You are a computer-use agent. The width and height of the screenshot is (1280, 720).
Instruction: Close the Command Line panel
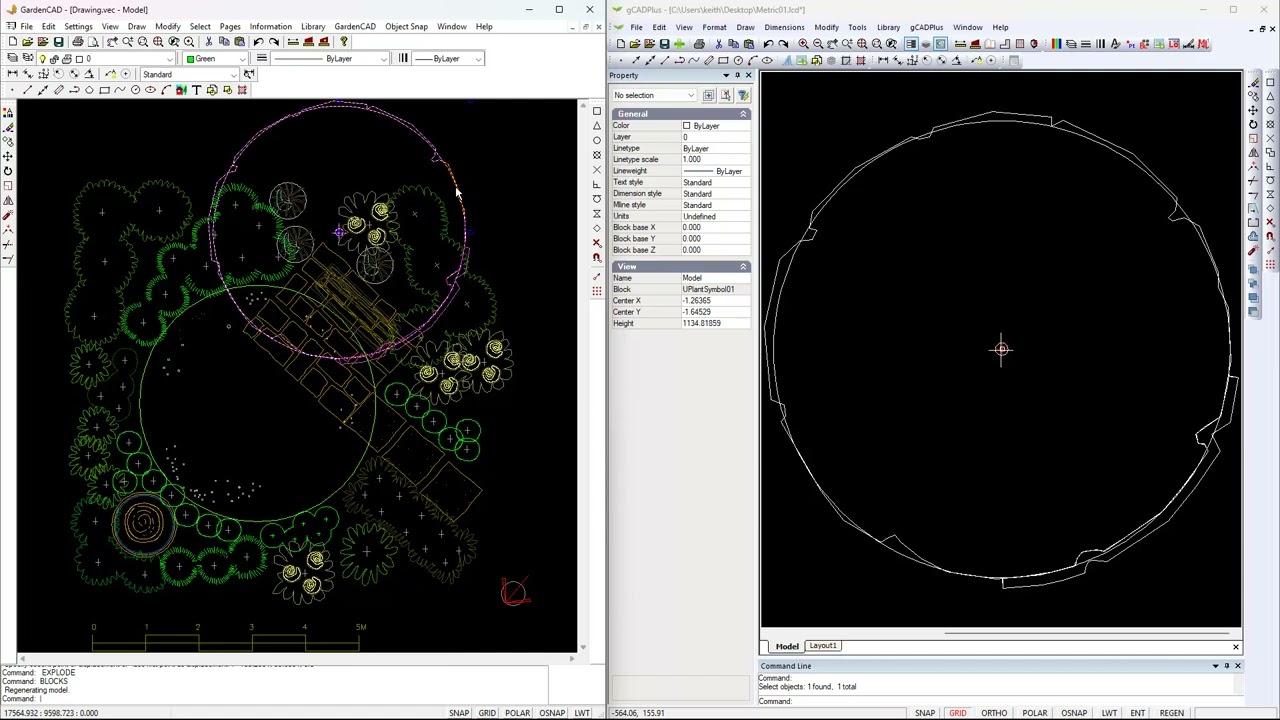point(1237,666)
